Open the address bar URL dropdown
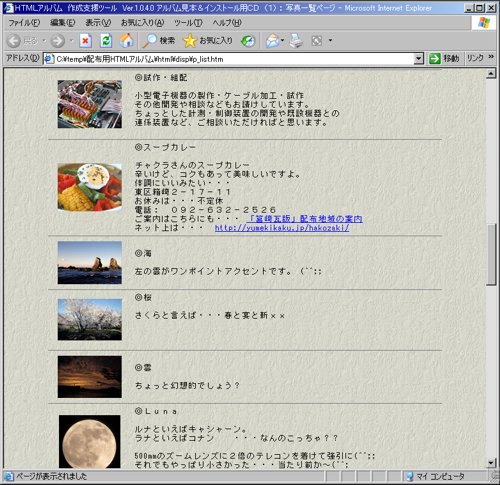 pos(419,59)
